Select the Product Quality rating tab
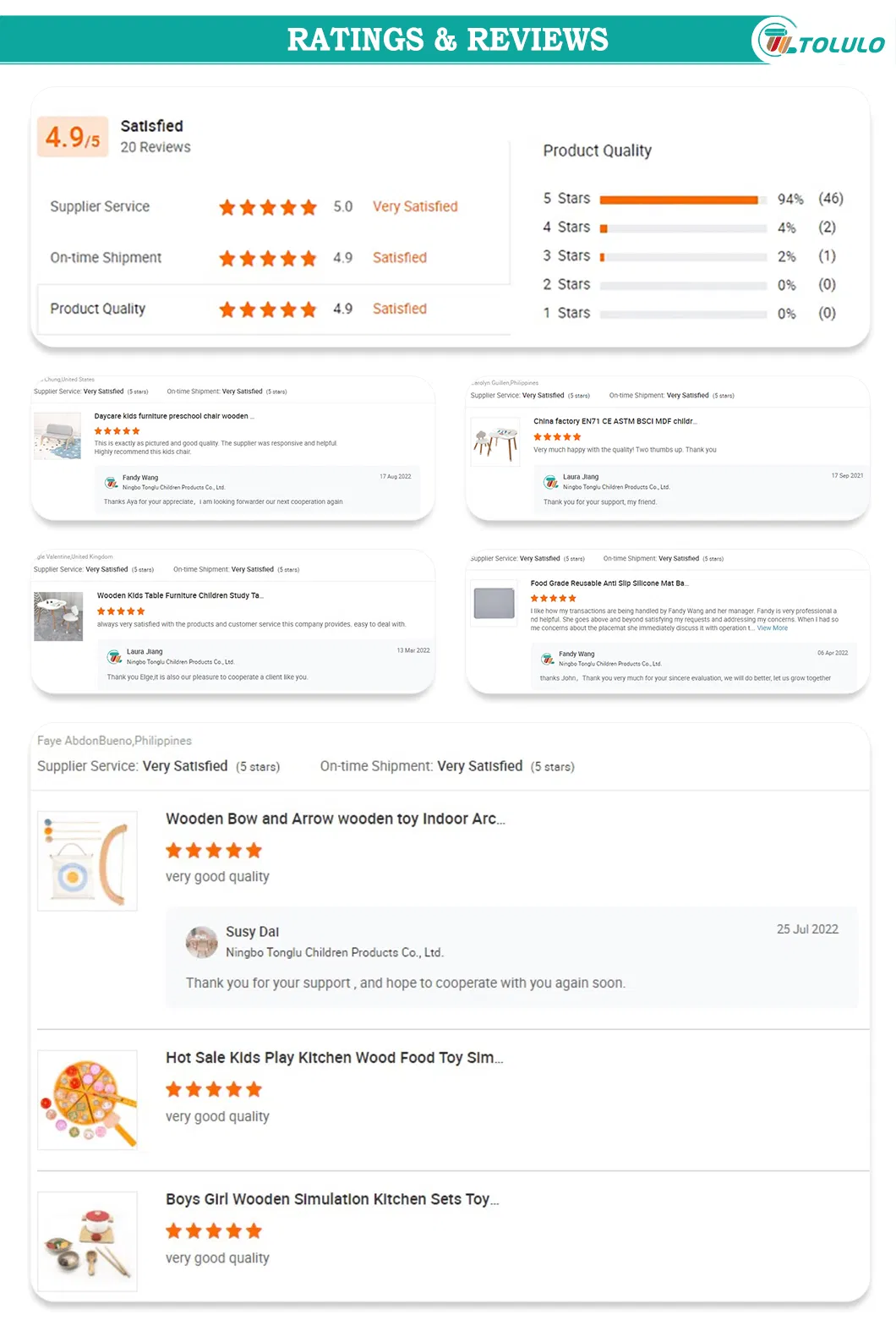Viewport: 896px width, 1331px height. click(x=98, y=309)
